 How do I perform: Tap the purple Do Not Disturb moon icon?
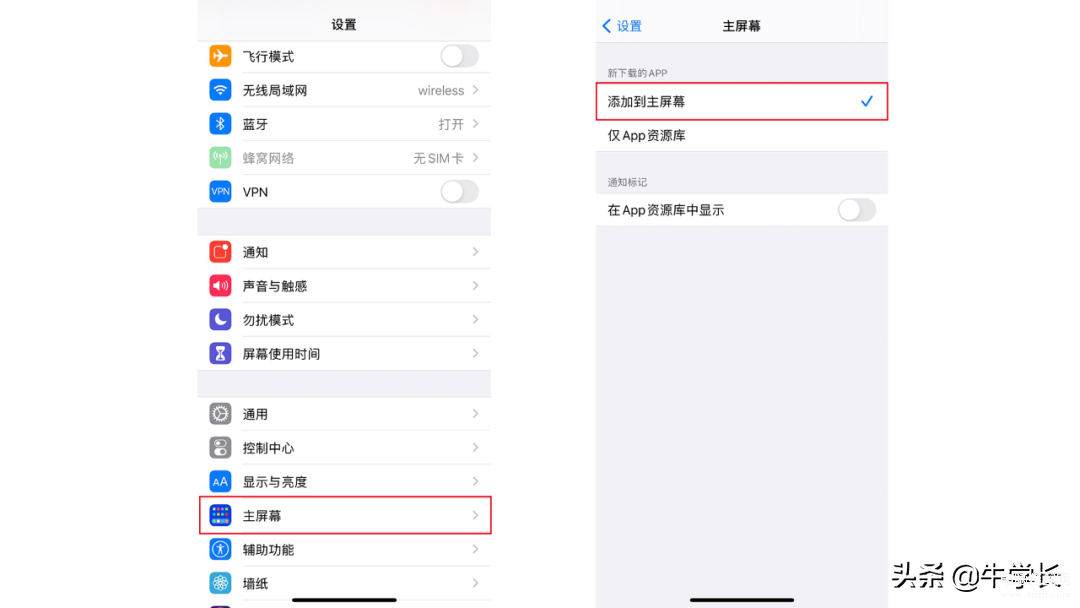(220, 319)
